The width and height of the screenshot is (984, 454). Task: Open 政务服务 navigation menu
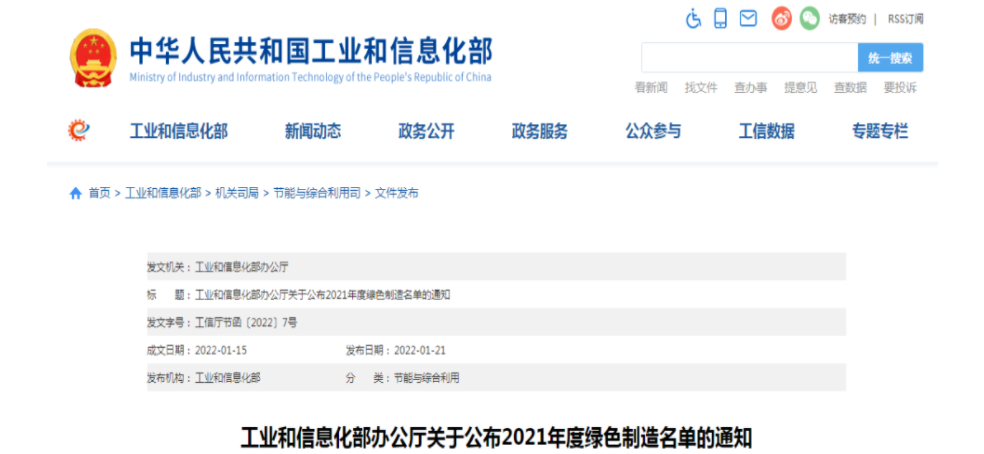coord(540,131)
